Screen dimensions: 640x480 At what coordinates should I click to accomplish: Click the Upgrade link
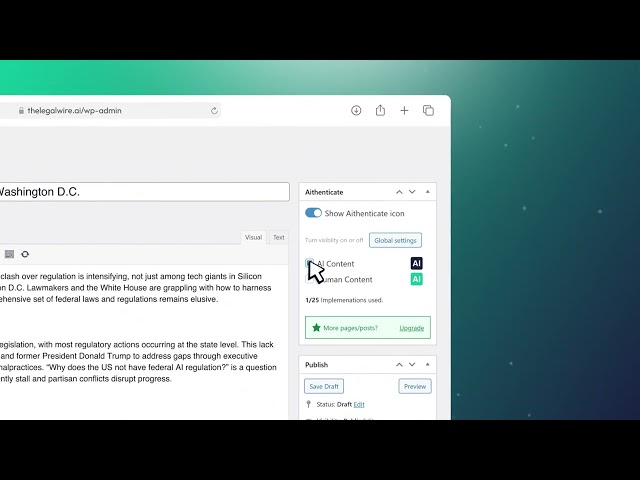411,328
